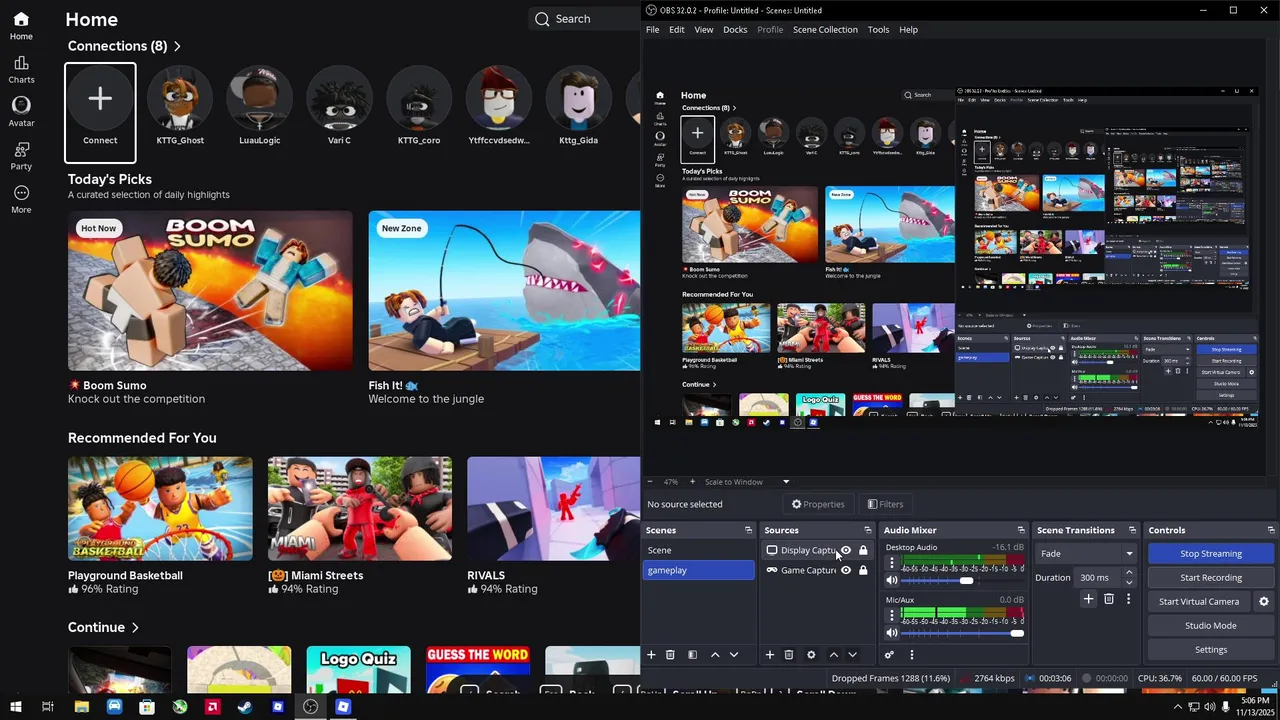Open scene filters icon in Scenes dock
Image resolution: width=1280 pixels, height=720 pixels.
point(692,655)
